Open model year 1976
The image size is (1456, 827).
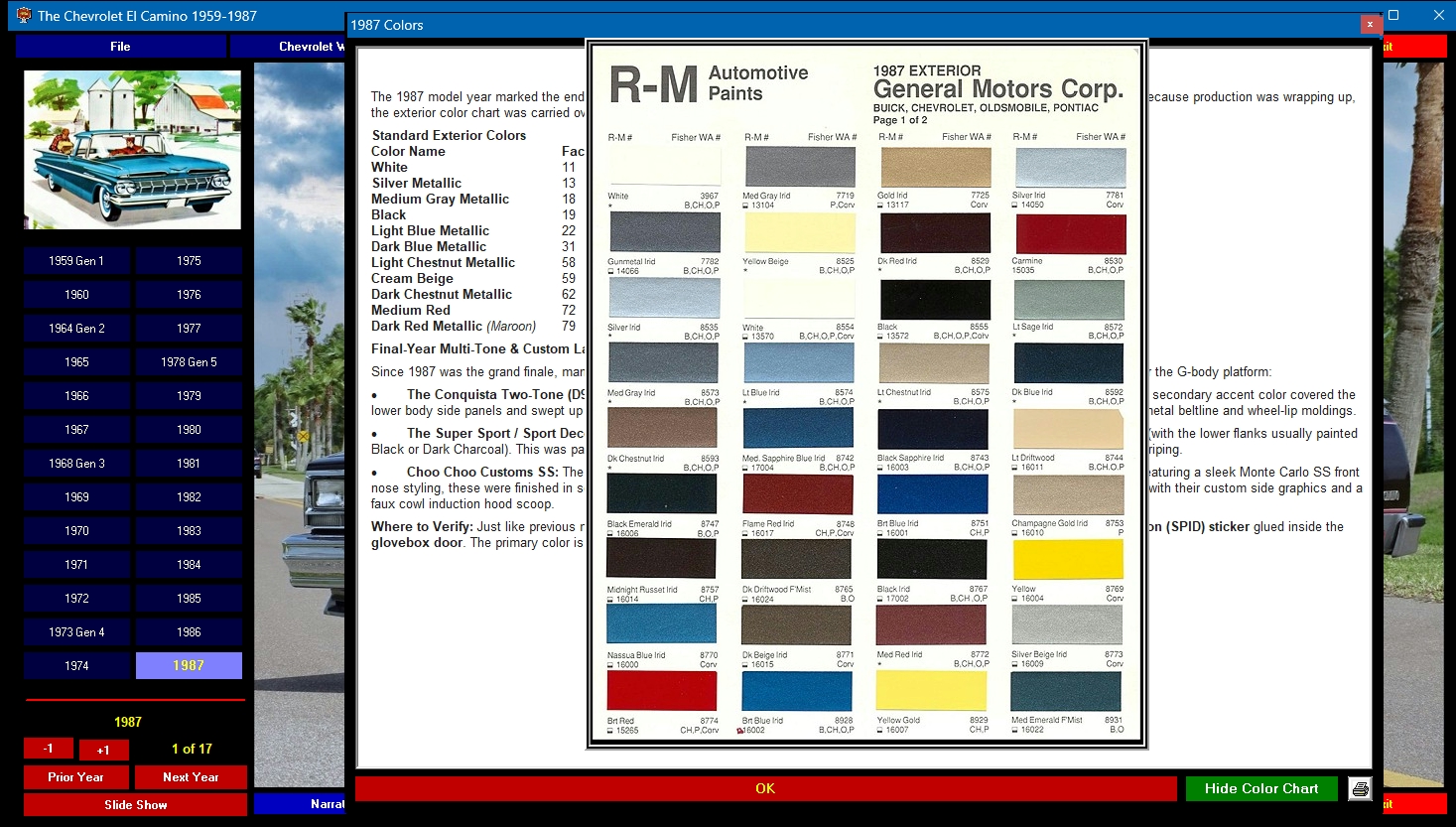(x=189, y=295)
